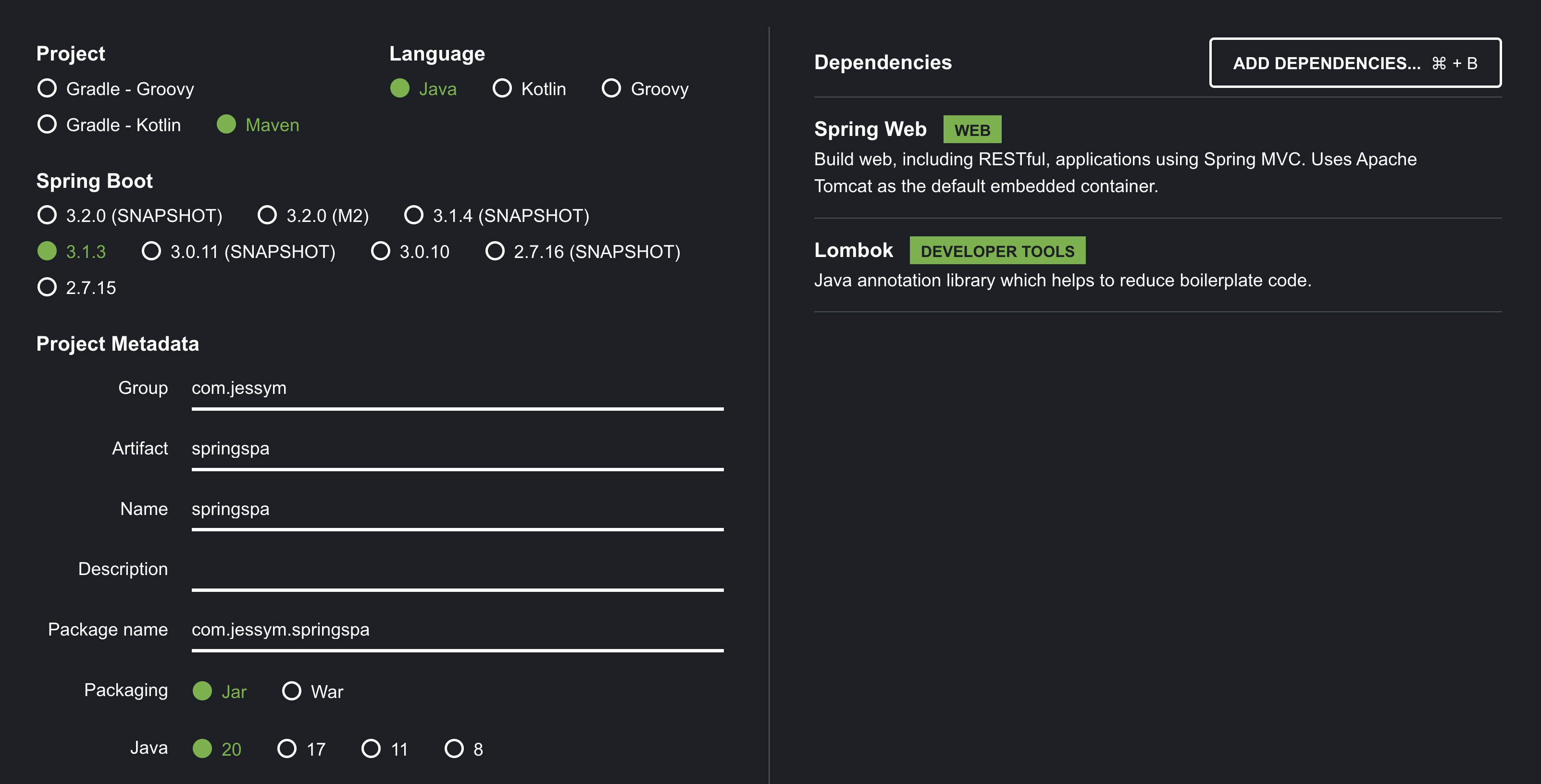Select War packaging
The height and width of the screenshot is (784, 1541).
(x=312, y=691)
